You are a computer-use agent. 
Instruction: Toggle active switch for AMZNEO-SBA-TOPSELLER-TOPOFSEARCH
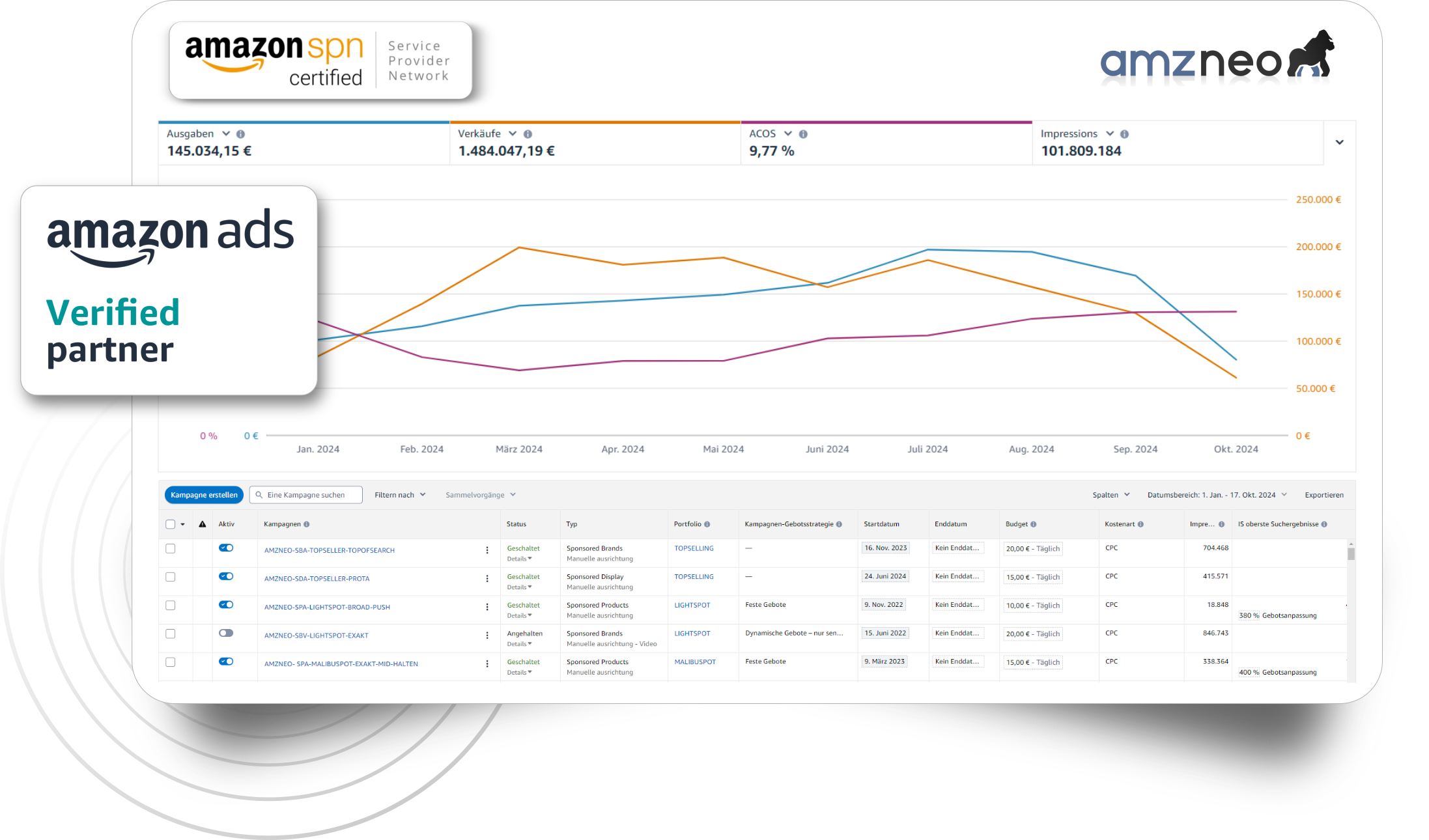pyautogui.click(x=226, y=548)
